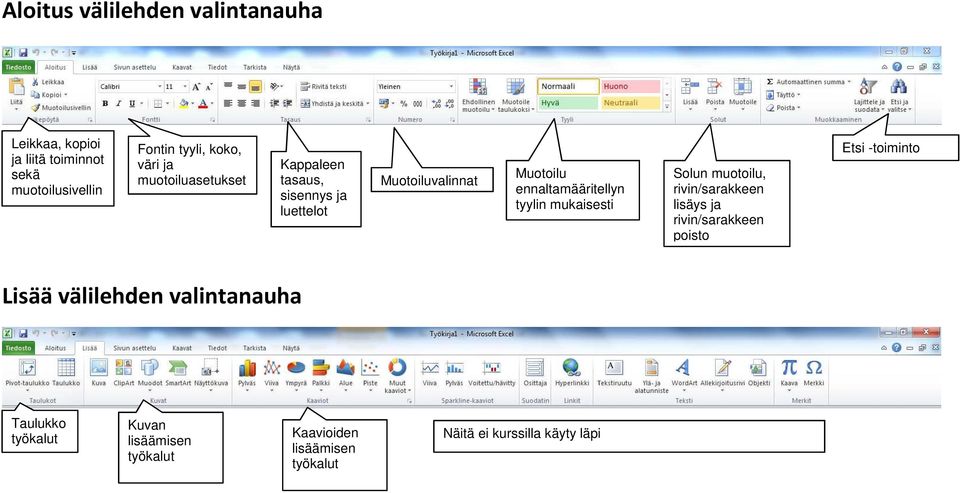Click the Pivot-taulukko icon
Screen dimensions: 960x493
(27, 367)
